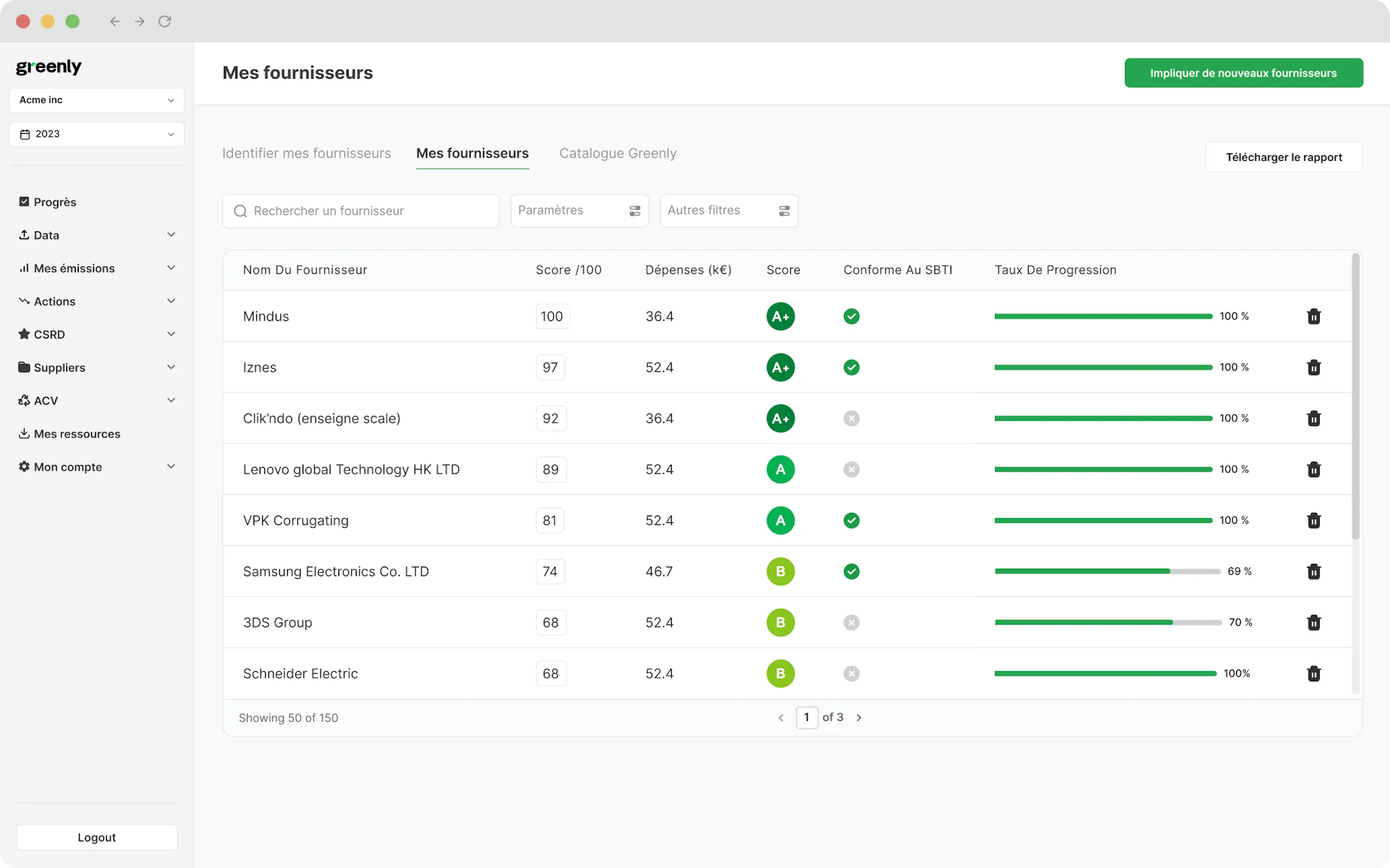The image size is (1390, 868).
Task: Click the B score badge for Samsung
Action: coord(780,572)
